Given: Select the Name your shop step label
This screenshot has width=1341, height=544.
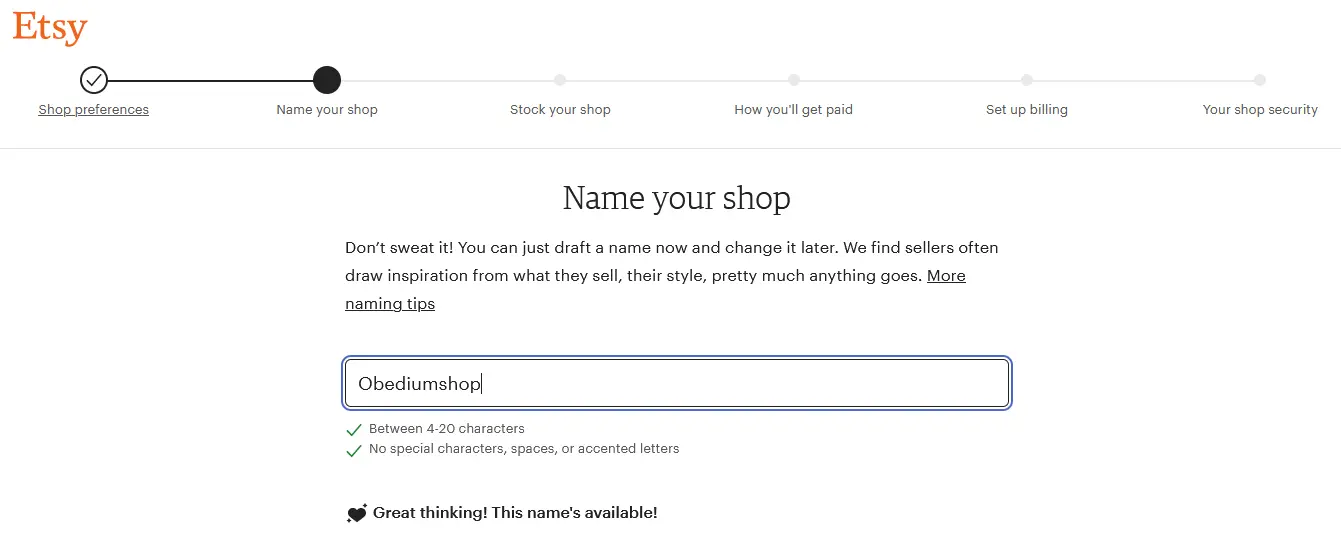Looking at the screenshot, I should 327,110.
